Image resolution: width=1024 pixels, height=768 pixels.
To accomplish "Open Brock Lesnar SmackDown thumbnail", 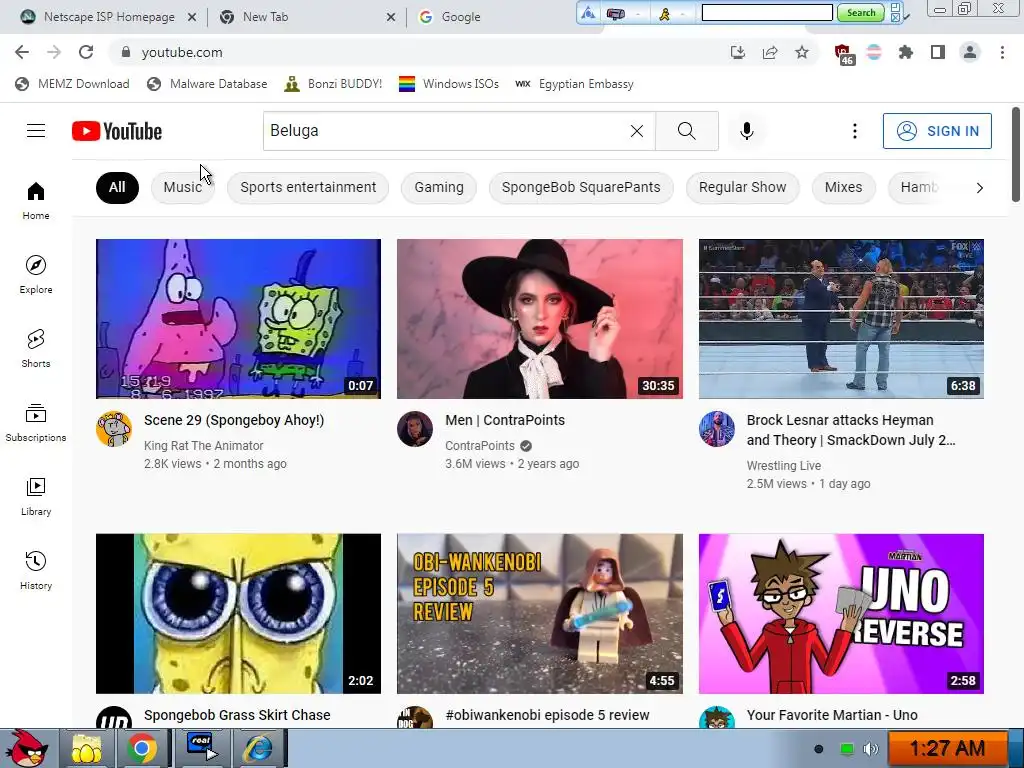I will [841, 319].
